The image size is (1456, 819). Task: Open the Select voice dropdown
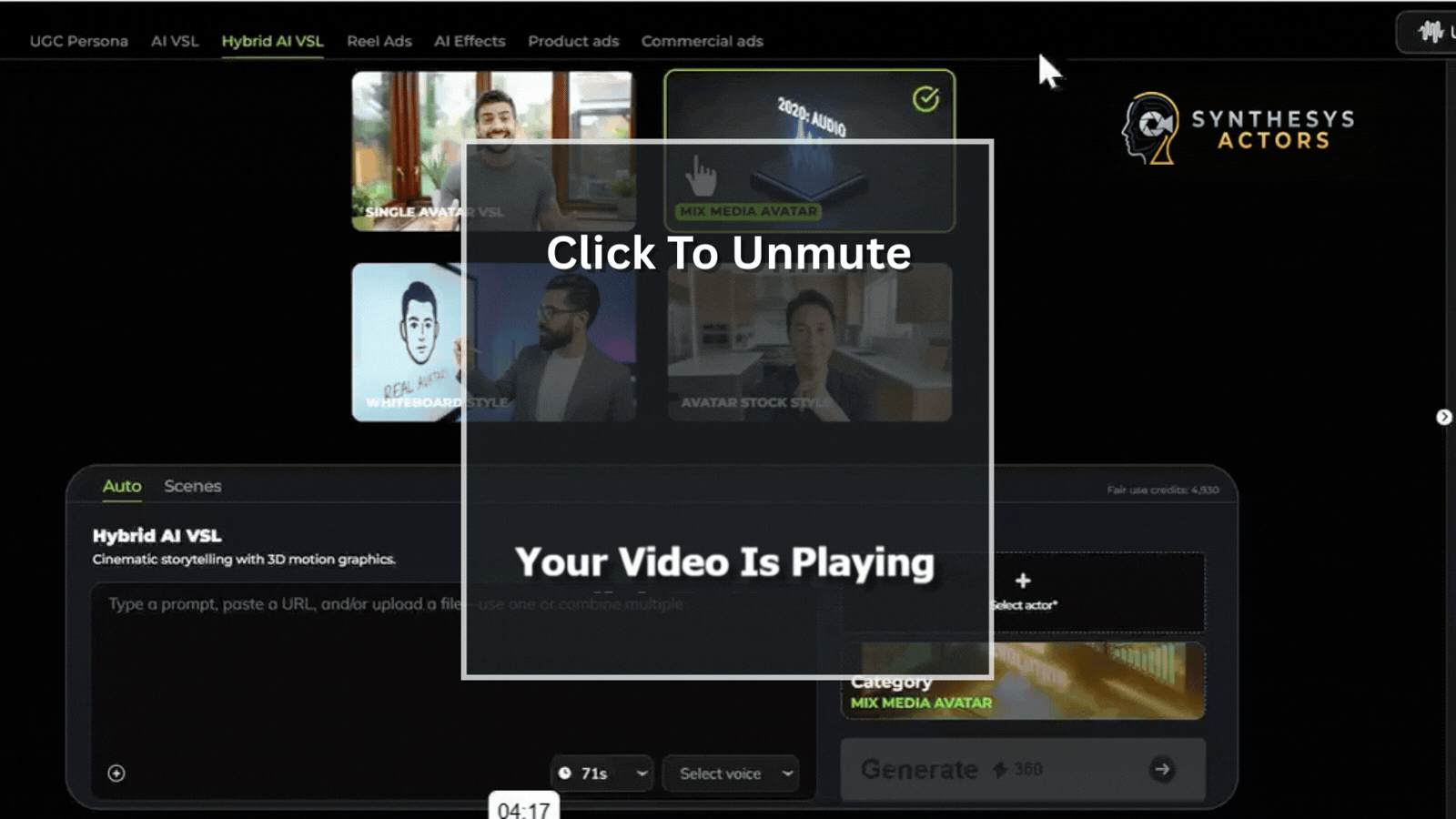click(732, 773)
